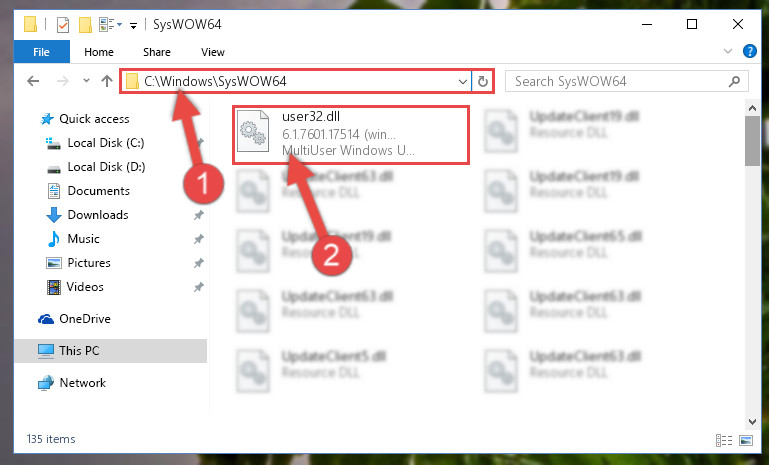Image resolution: width=769 pixels, height=465 pixels.
Task: Click the Back navigation arrow
Action: click(x=33, y=81)
